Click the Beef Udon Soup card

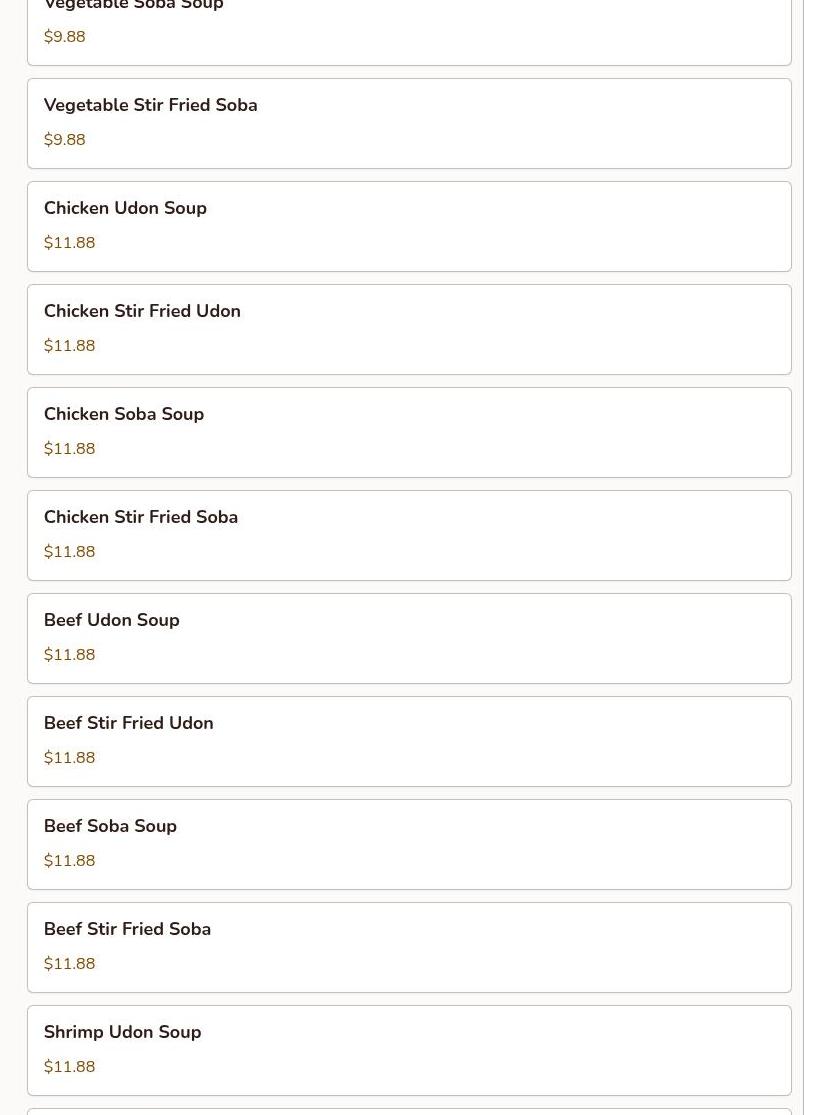click(x=408, y=638)
